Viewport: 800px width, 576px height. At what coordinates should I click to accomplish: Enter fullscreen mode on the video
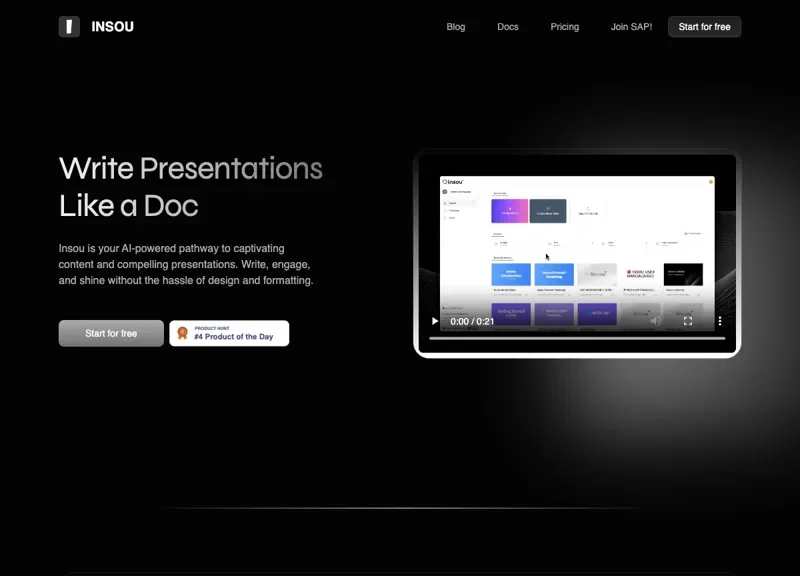point(688,321)
